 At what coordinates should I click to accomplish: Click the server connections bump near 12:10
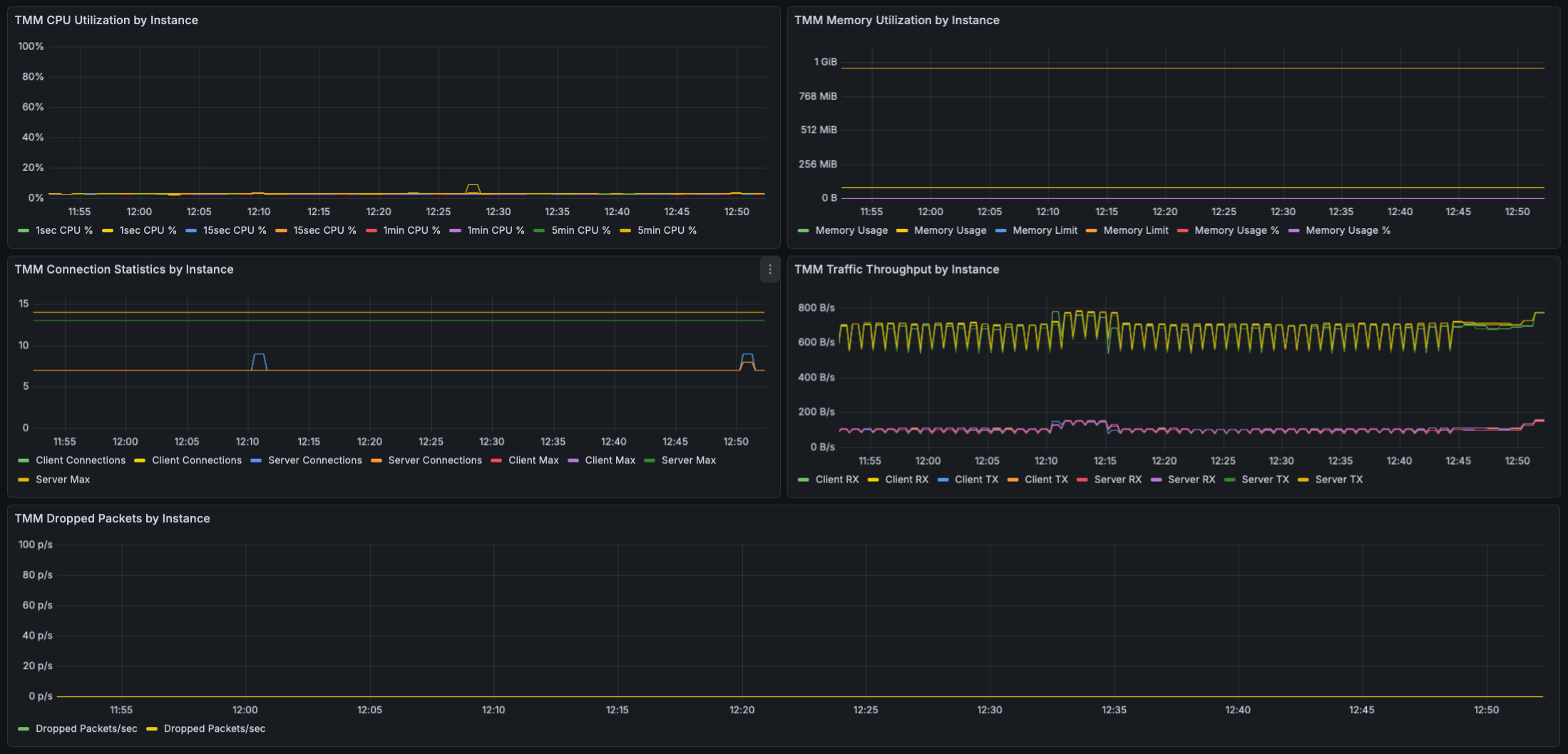tap(259, 361)
